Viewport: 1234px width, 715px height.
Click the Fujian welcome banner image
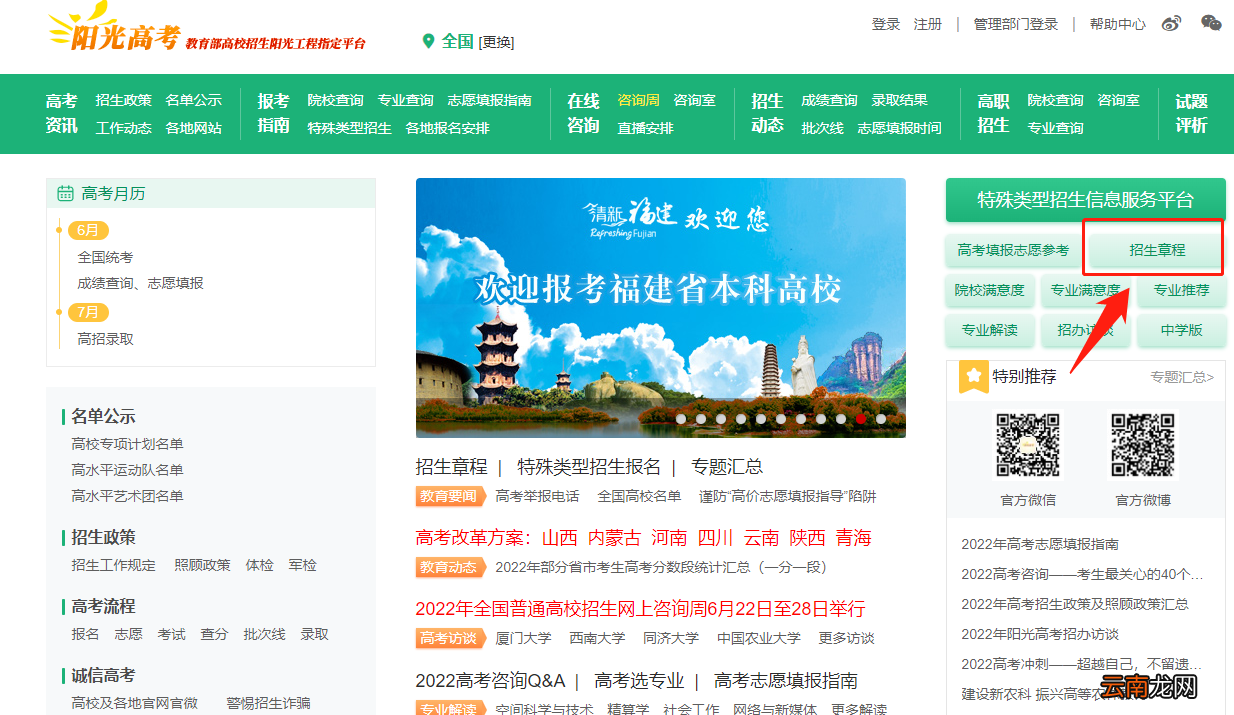coord(661,308)
